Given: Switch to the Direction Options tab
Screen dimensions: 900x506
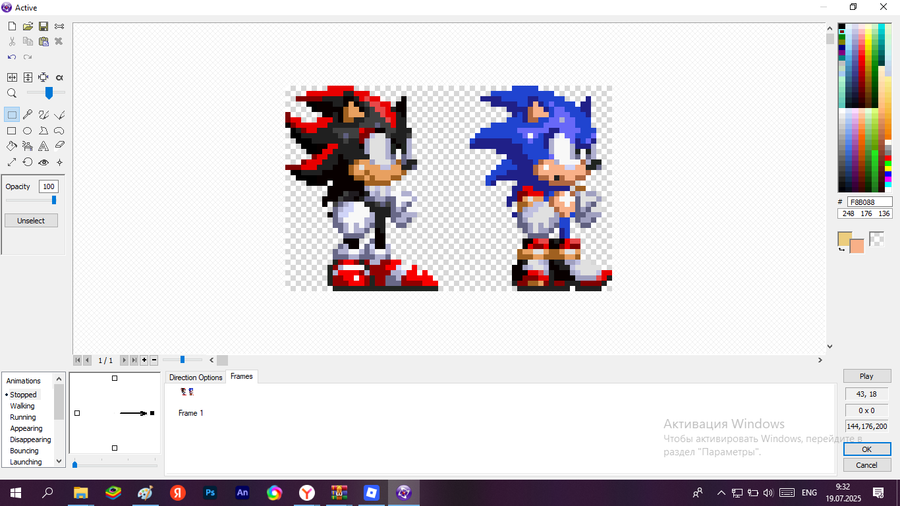Looking at the screenshot, I should tap(195, 377).
